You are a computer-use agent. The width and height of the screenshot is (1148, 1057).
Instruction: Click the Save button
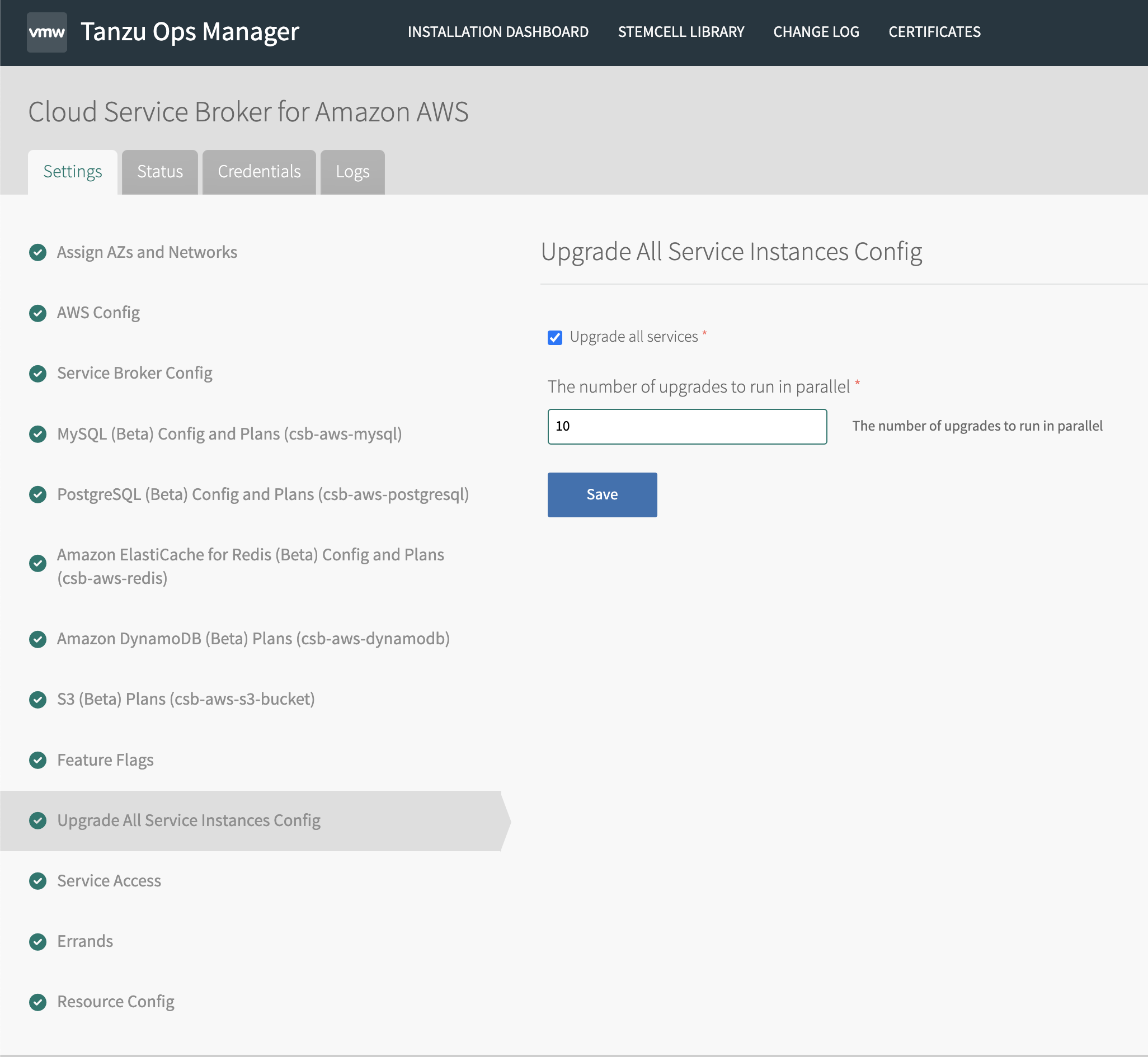[x=602, y=493]
